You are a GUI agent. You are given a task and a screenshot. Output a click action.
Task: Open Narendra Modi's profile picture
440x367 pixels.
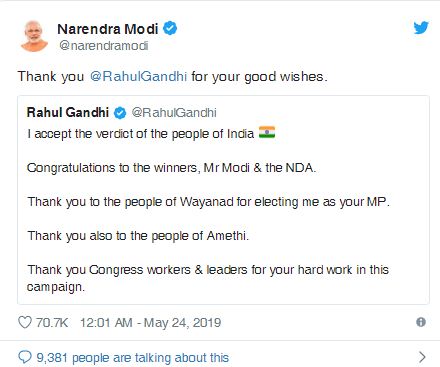pyautogui.click(x=34, y=36)
